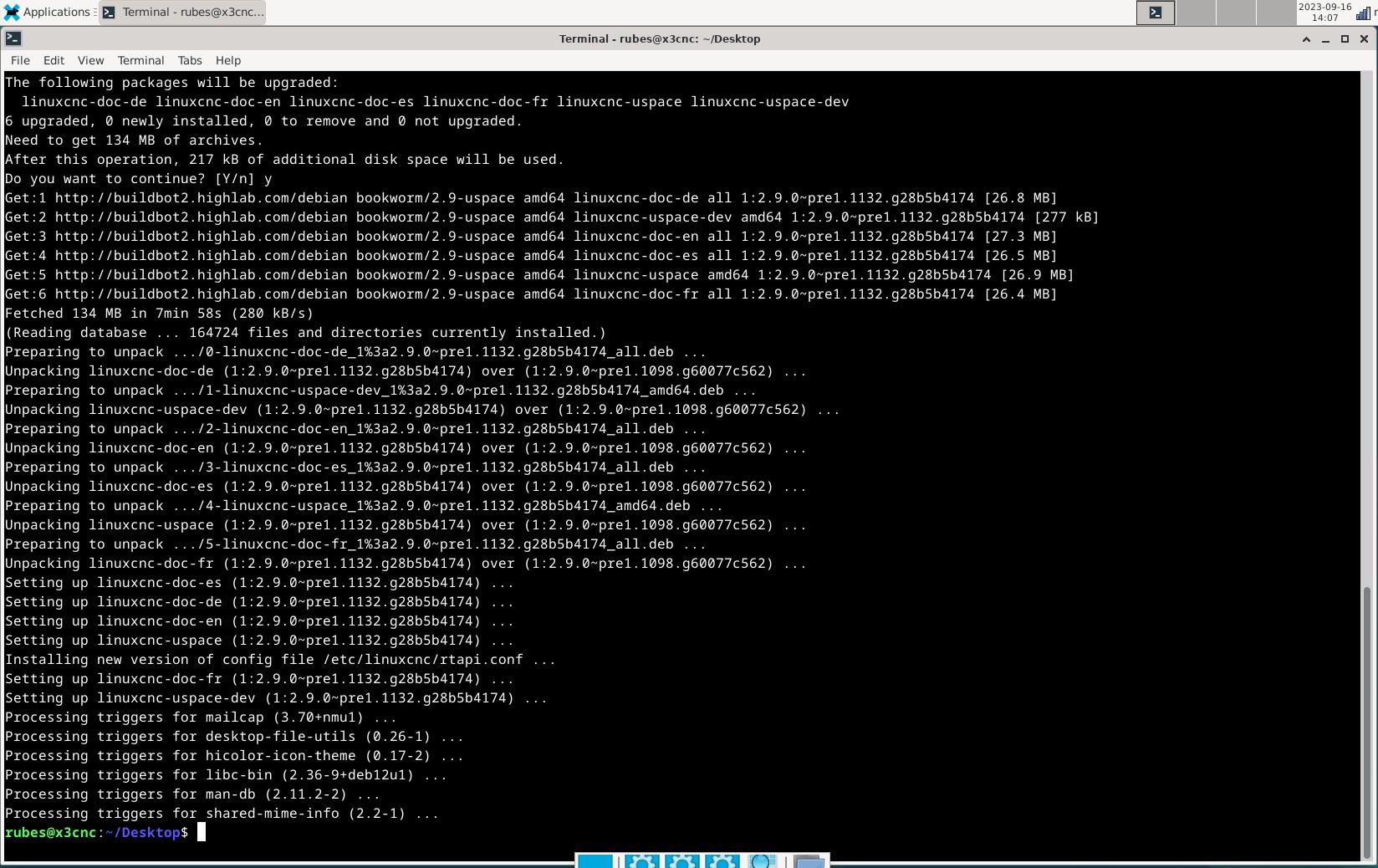The height and width of the screenshot is (868, 1378).
Task: Click '(Reading database ... 164724 files' line
Action: (306, 332)
